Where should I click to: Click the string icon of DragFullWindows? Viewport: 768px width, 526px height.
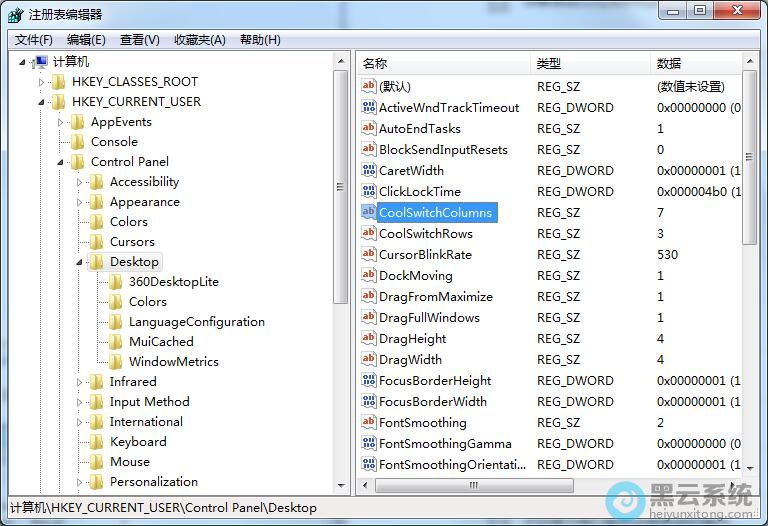(x=368, y=317)
